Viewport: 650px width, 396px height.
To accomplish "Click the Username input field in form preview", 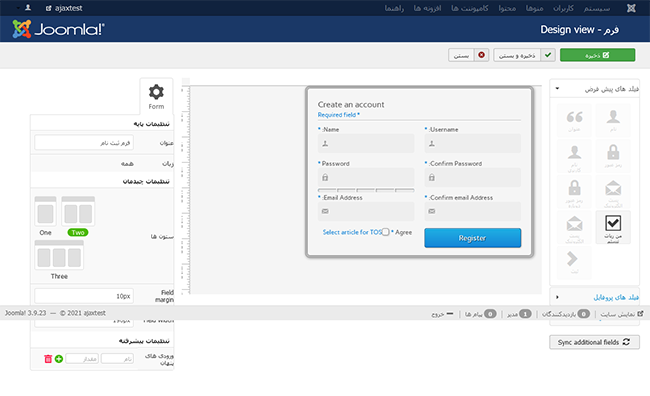I will (x=473, y=143).
